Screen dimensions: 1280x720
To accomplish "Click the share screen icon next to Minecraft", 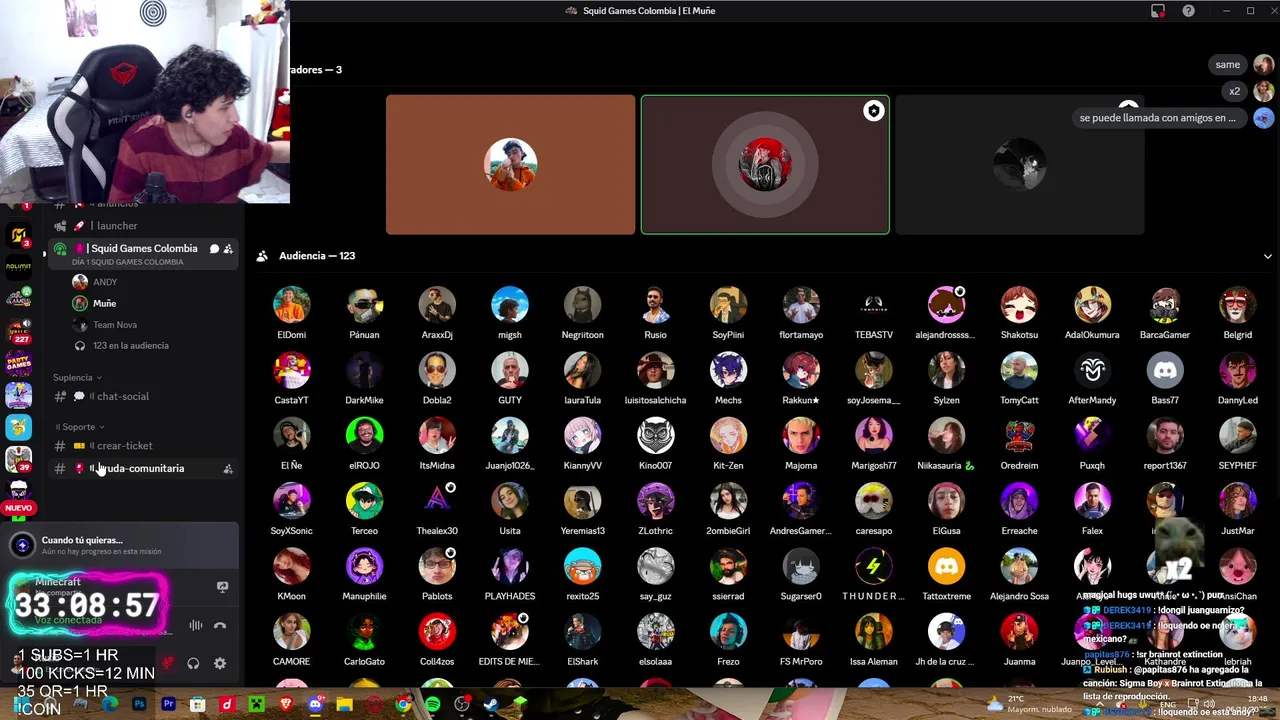I will [222, 587].
